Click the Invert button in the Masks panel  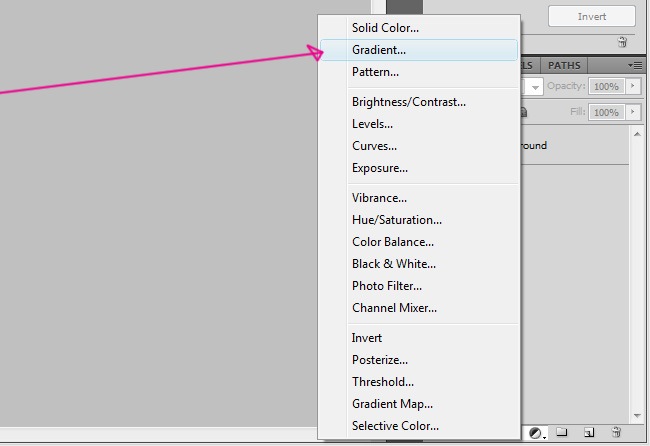[x=592, y=17]
